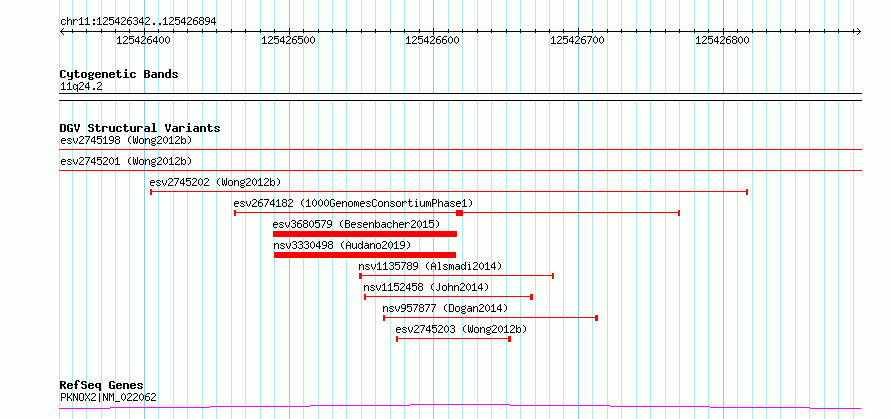Click the Cytogenetic Bands track title
Screen dimensions: 890x419
[x=119, y=74]
